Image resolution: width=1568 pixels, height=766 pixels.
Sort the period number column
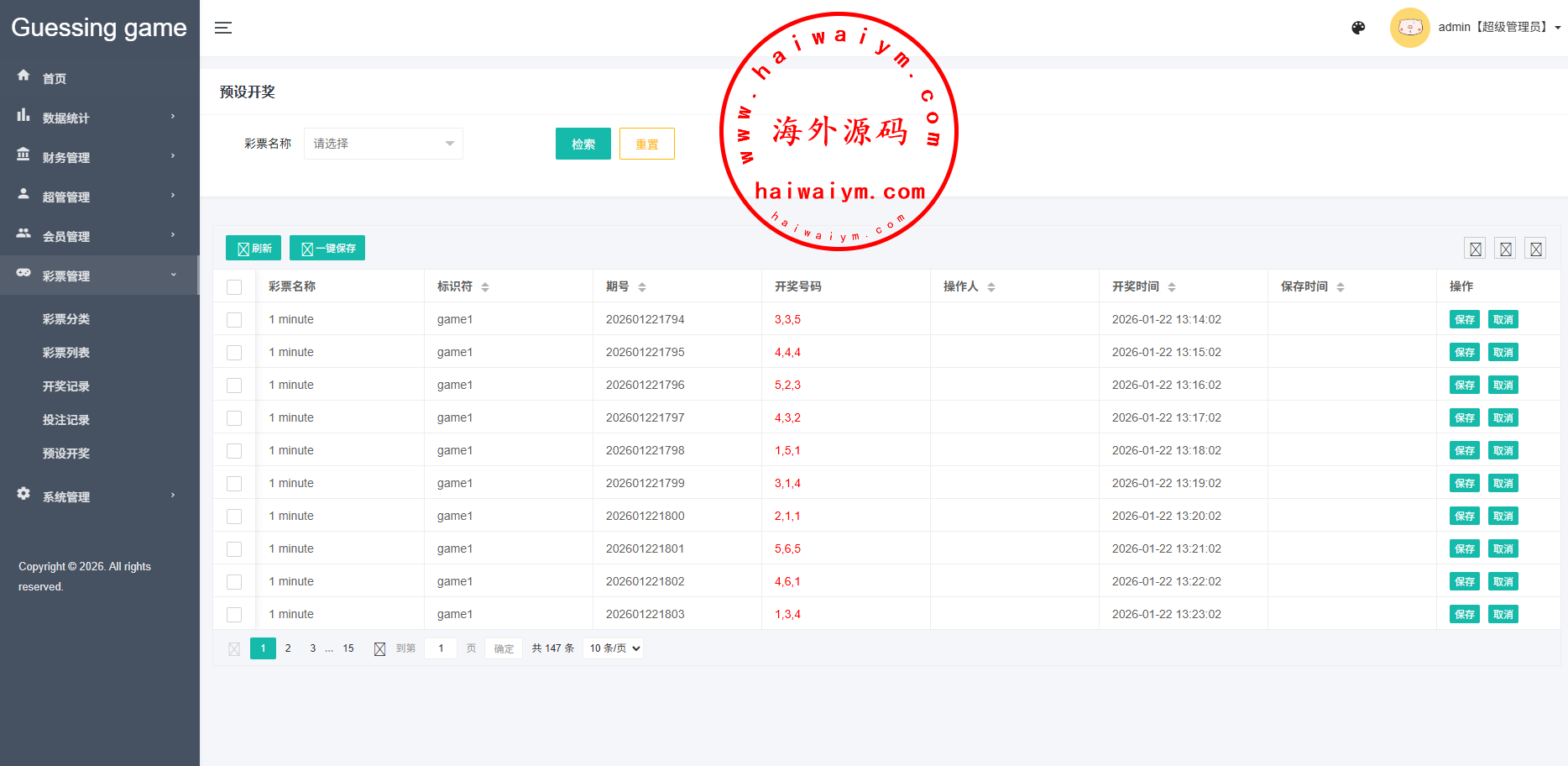coord(642,287)
